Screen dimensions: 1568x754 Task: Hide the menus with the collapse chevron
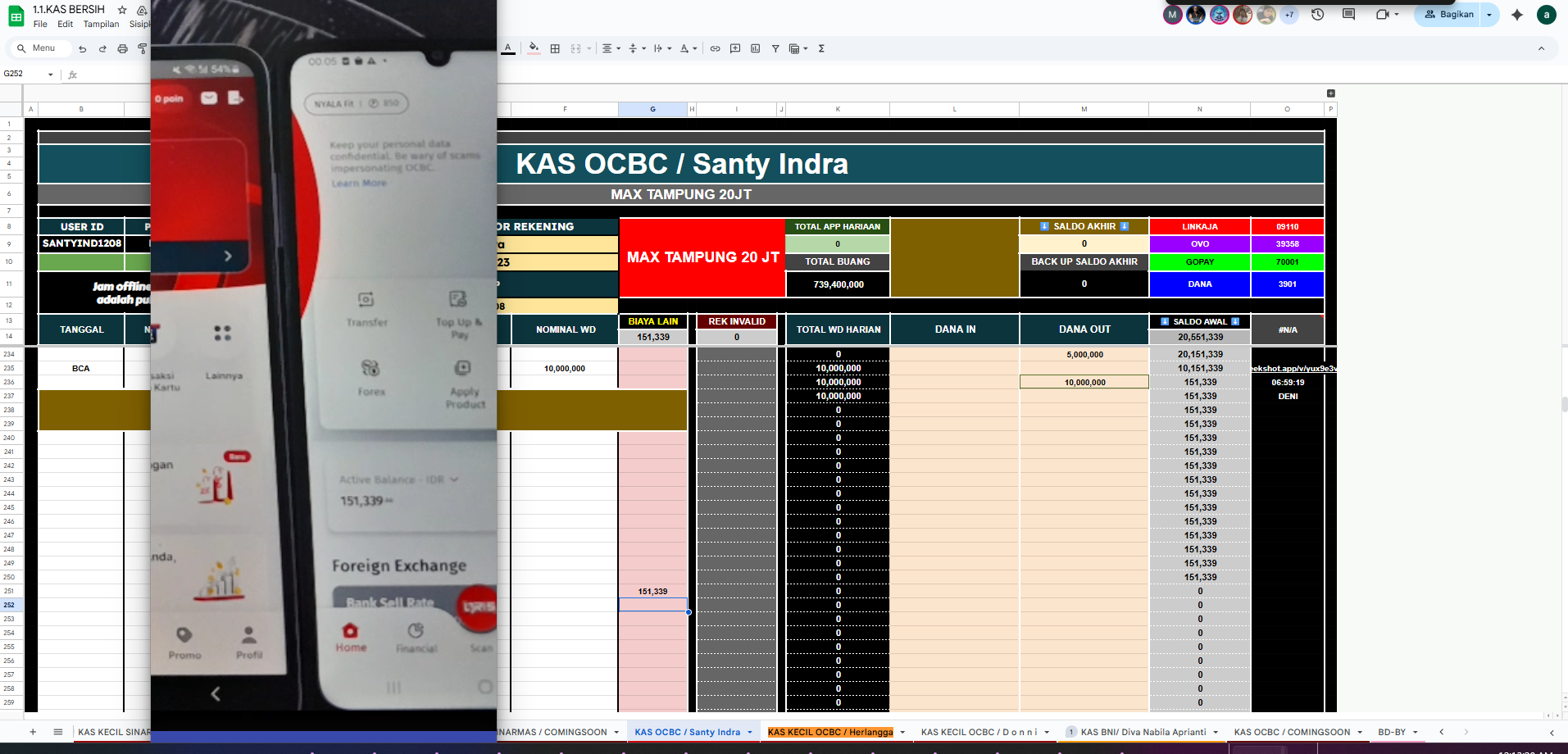click(x=1541, y=48)
